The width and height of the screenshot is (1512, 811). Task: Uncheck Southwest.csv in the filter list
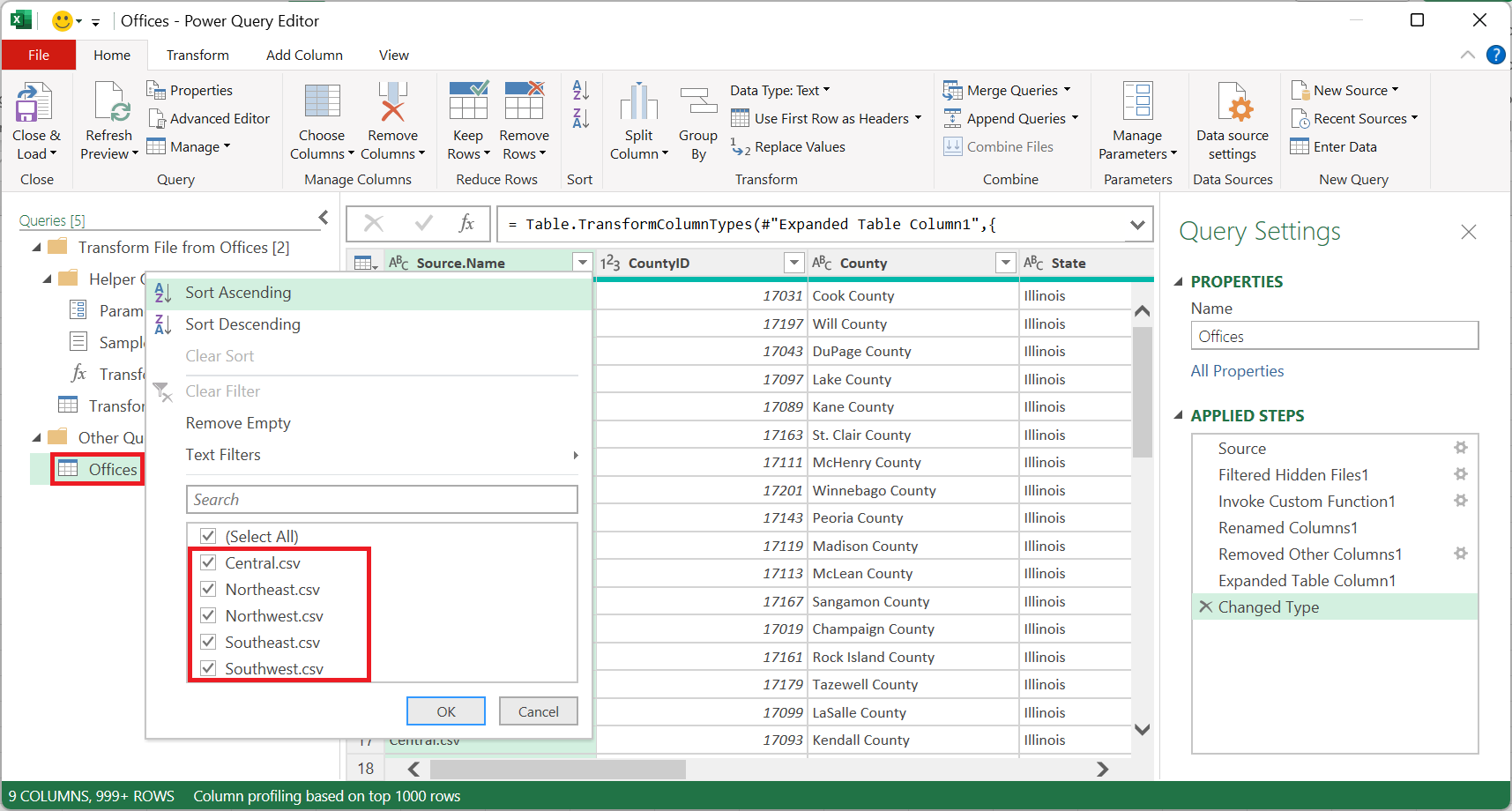pos(208,668)
